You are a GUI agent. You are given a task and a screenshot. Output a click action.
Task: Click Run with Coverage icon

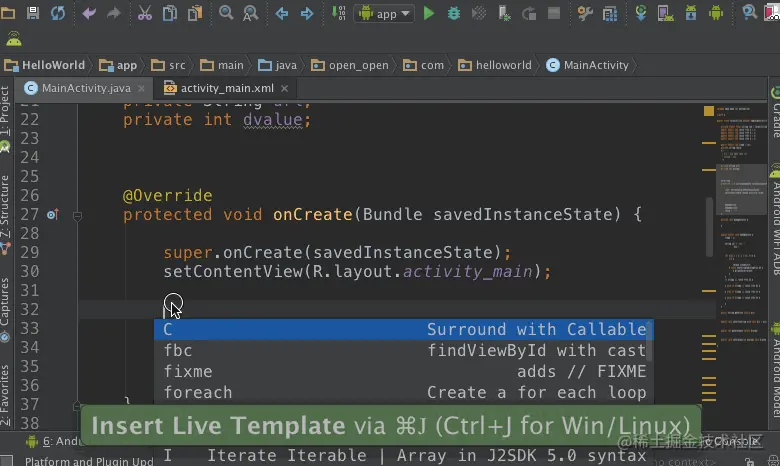click(x=479, y=13)
